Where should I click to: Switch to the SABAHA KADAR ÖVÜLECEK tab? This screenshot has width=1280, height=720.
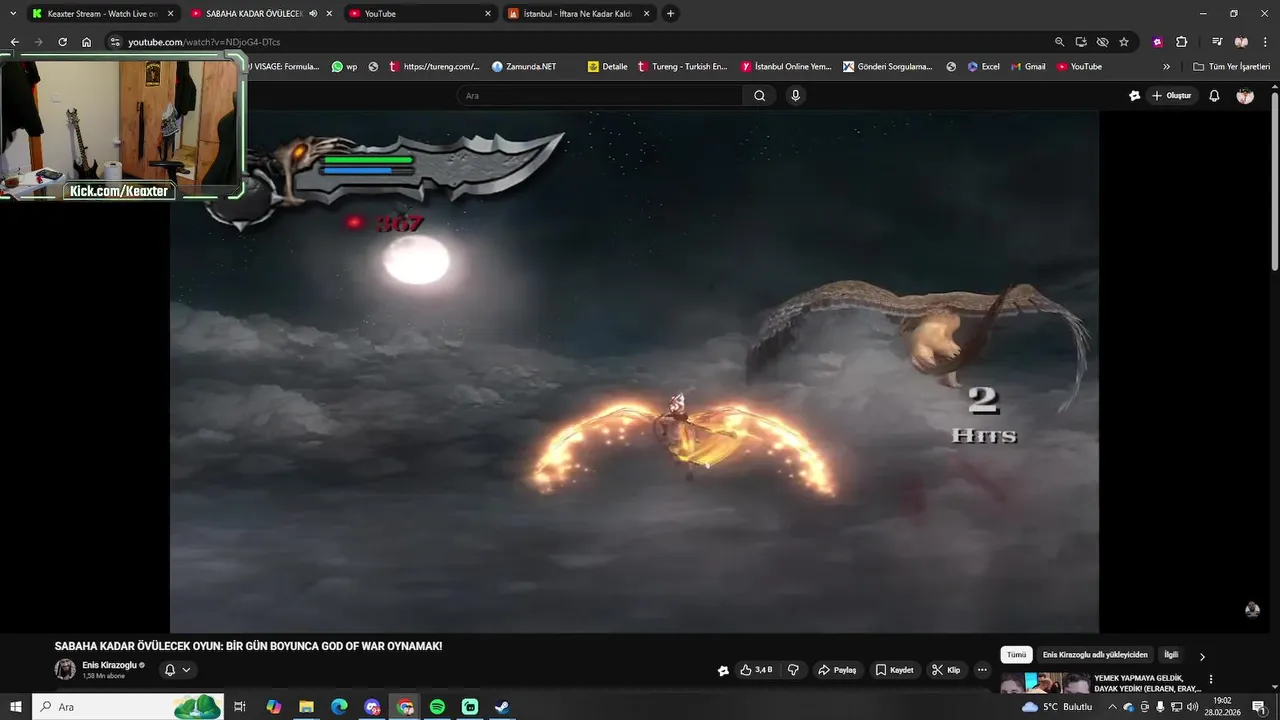pyautogui.click(x=262, y=14)
